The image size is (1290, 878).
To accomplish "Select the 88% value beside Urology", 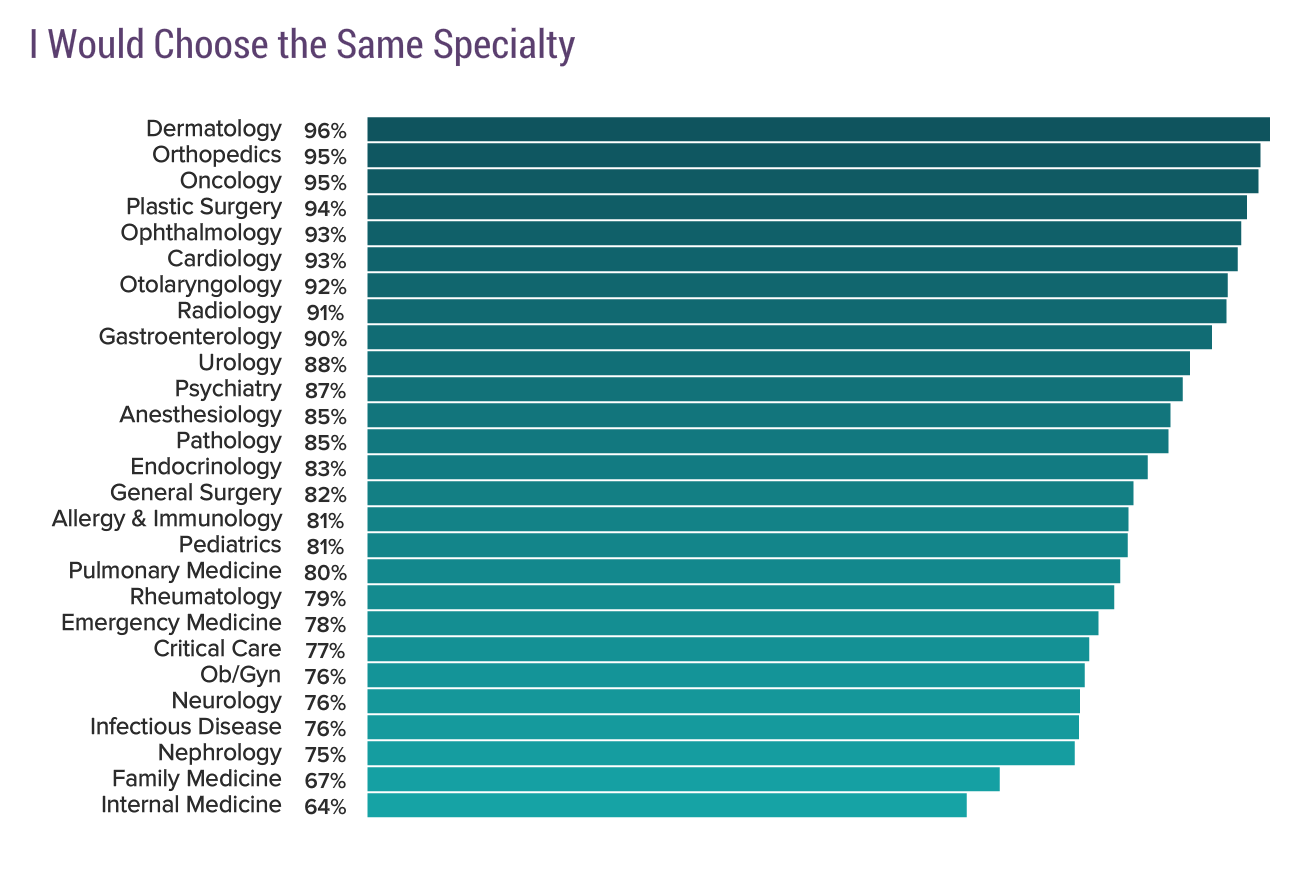I will click(325, 365).
